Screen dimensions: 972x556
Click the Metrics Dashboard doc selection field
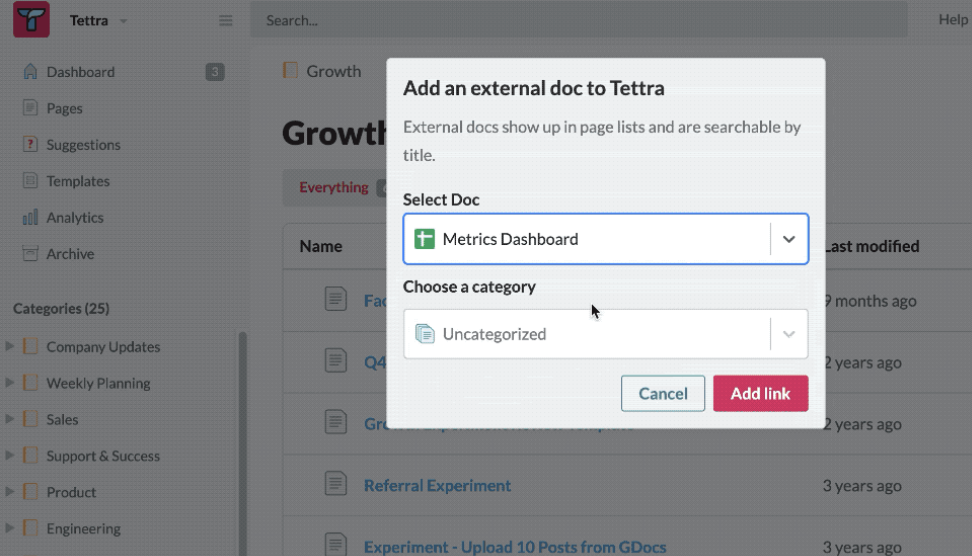pos(606,239)
